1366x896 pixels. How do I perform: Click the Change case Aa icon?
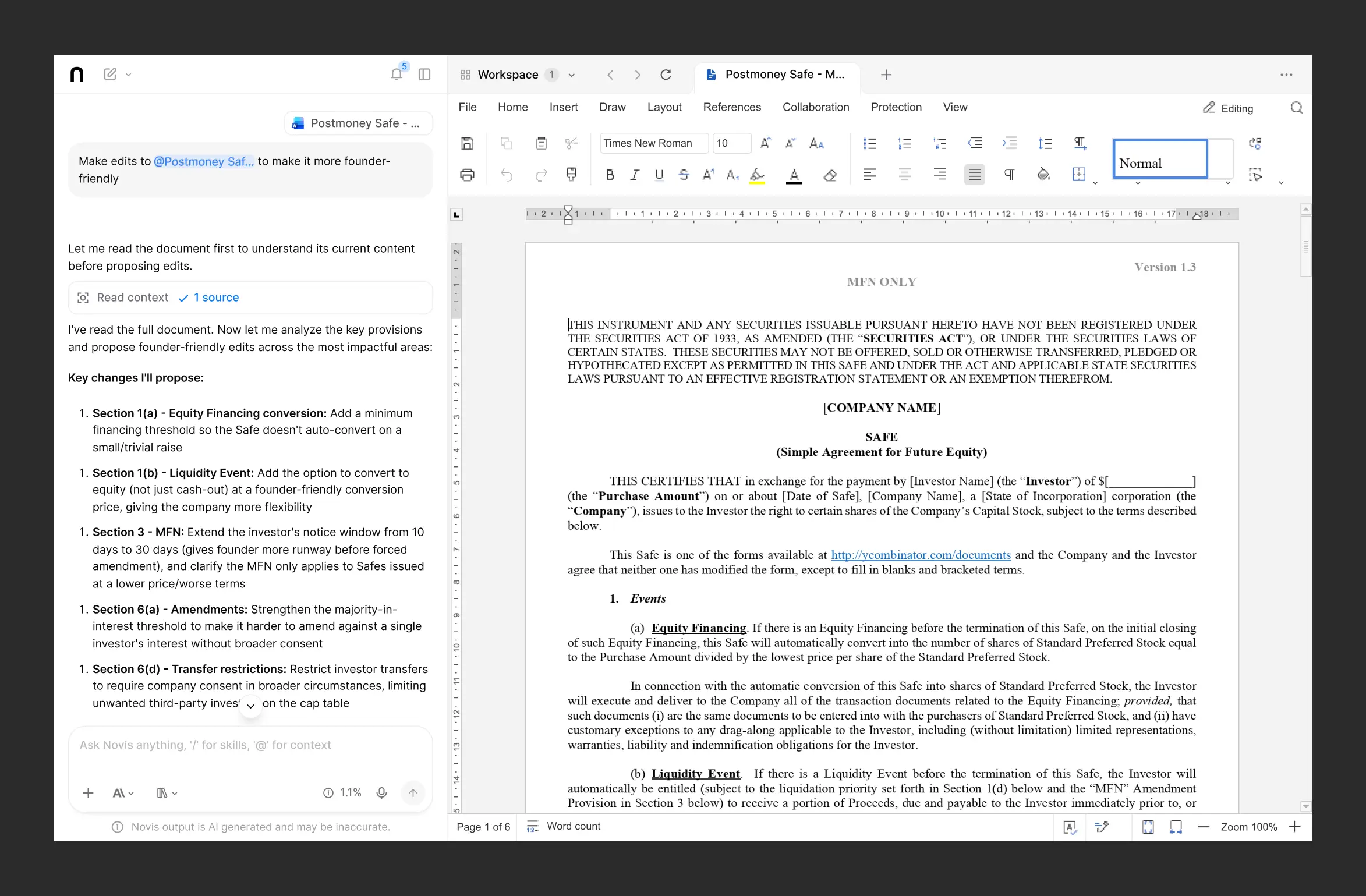point(816,143)
